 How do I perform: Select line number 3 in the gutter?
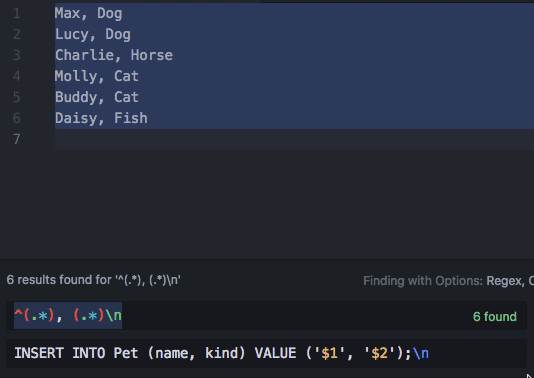(17, 55)
